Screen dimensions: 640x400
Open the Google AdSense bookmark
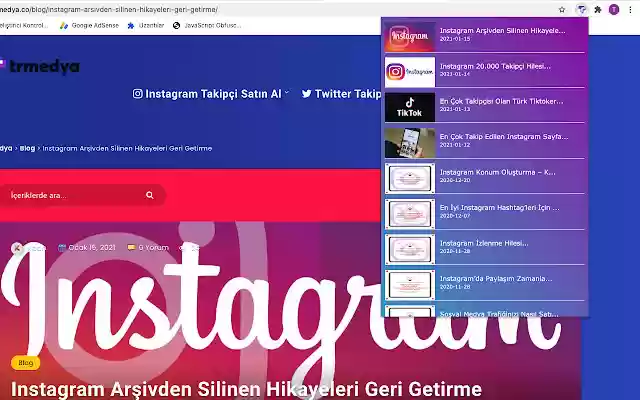point(89,25)
